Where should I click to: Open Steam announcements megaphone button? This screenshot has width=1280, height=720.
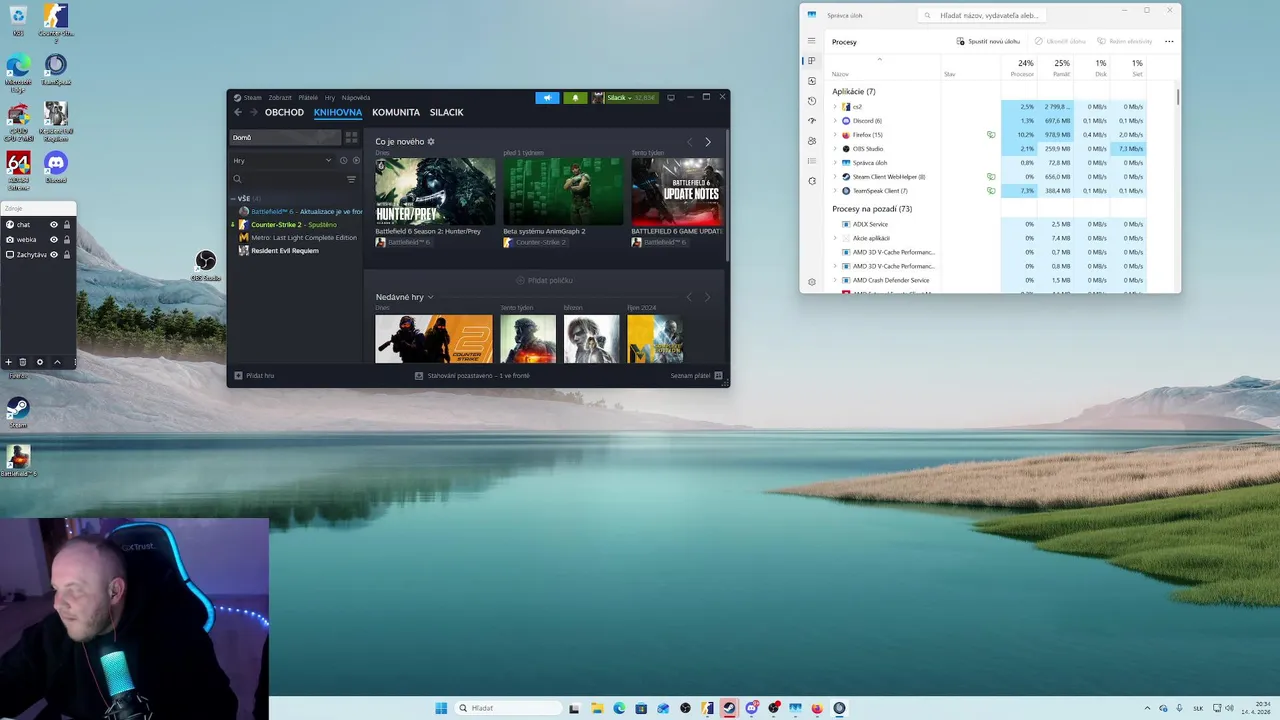pyautogui.click(x=547, y=98)
